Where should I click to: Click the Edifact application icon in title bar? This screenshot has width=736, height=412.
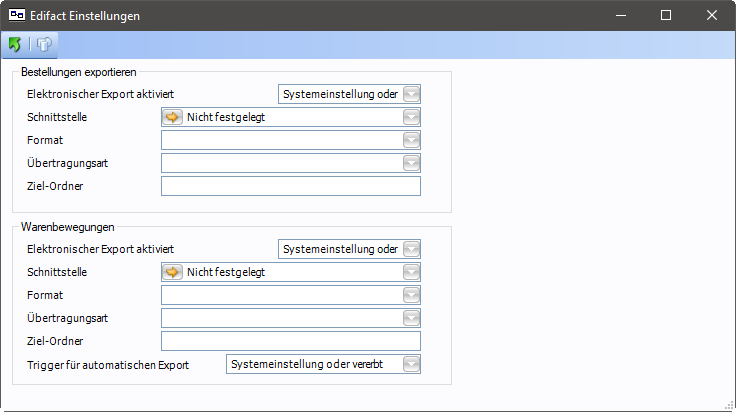[x=17, y=16]
